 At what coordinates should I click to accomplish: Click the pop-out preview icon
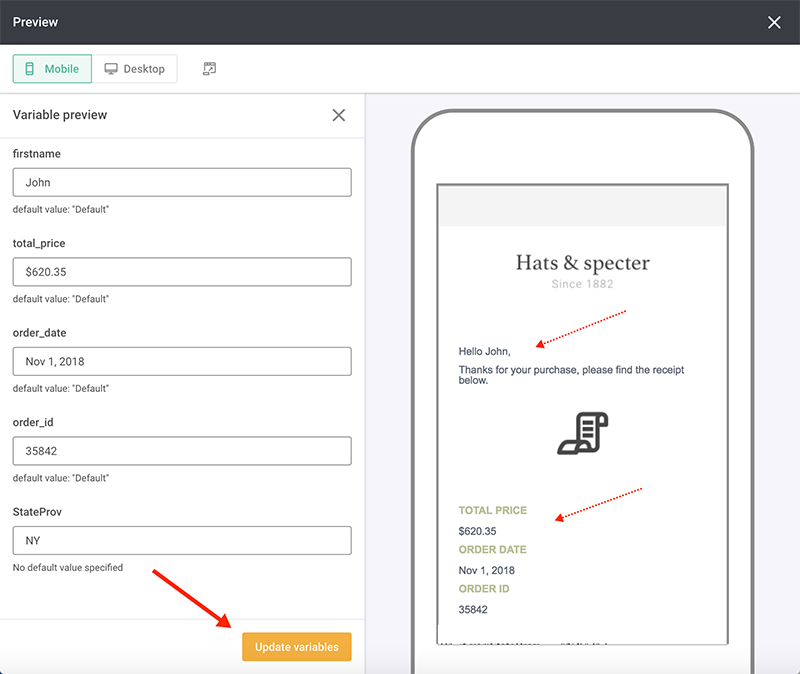tap(209, 68)
